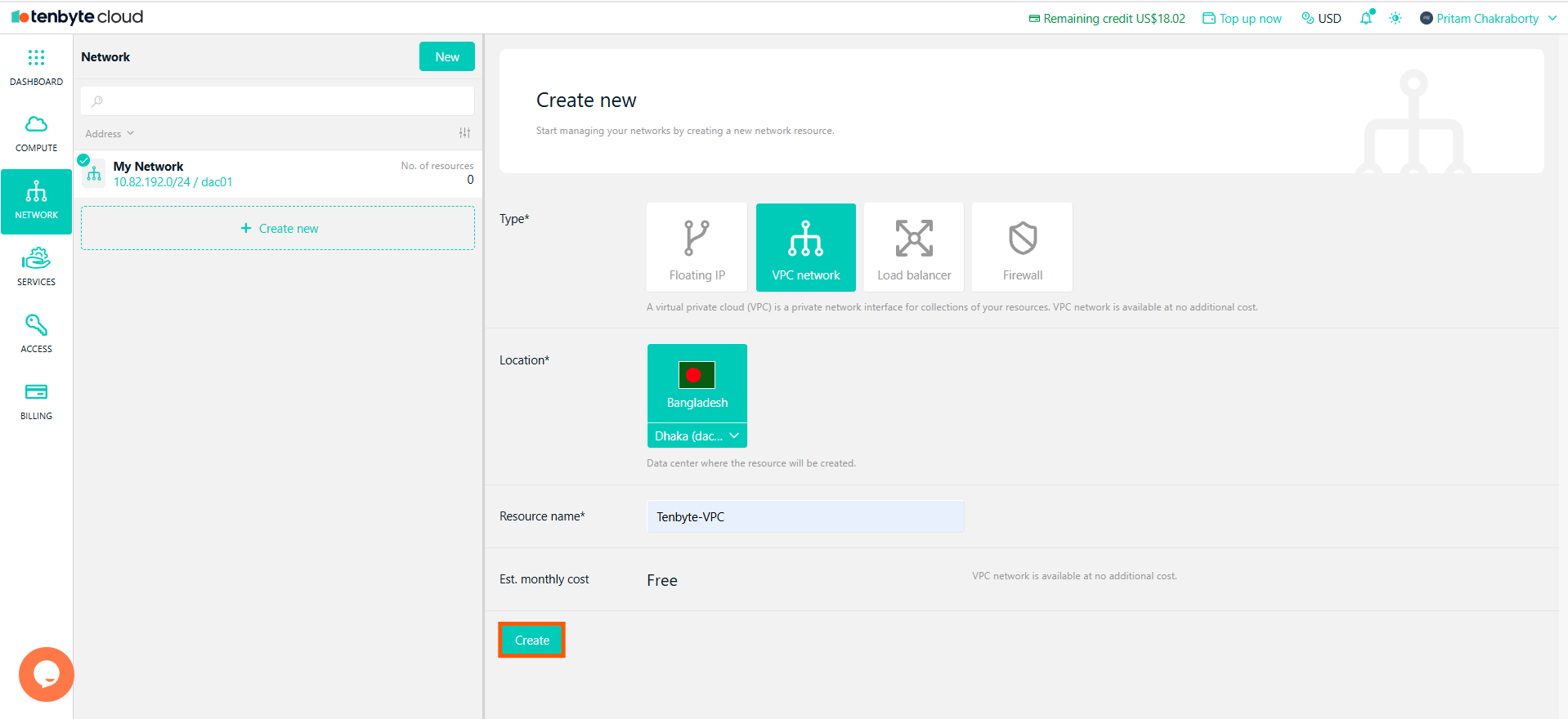The height and width of the screenshot is (719, 1568).
Task: Open the Access keys section
Action: coord(36,335)
